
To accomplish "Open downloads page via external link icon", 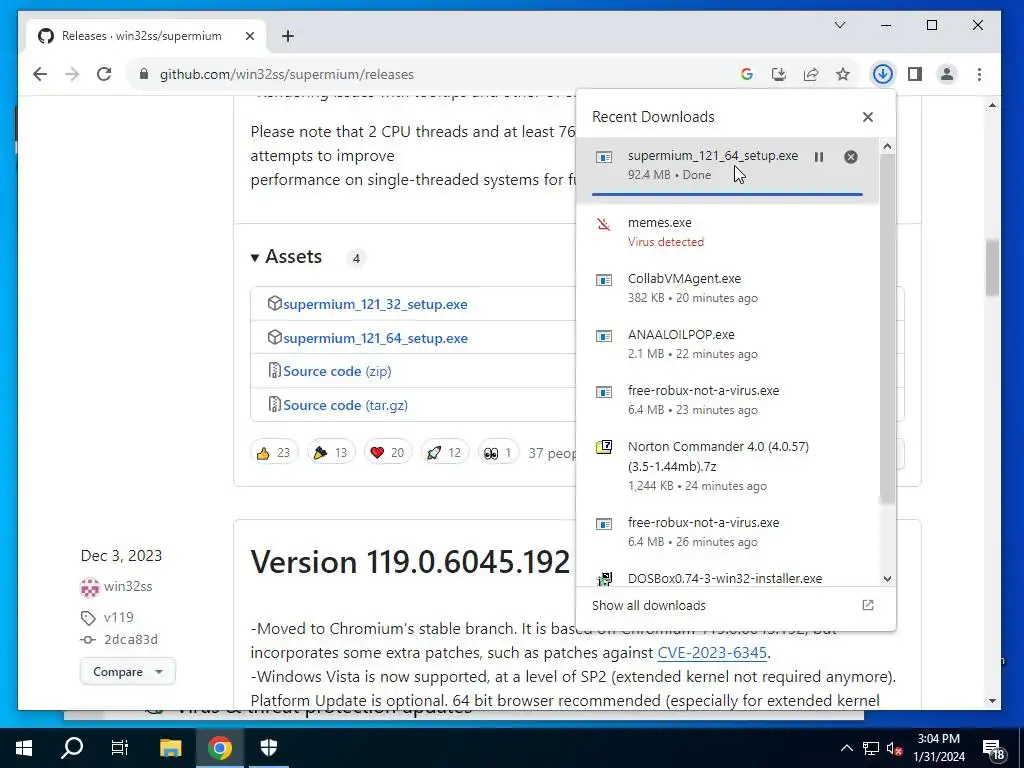I will coord(868,605).
